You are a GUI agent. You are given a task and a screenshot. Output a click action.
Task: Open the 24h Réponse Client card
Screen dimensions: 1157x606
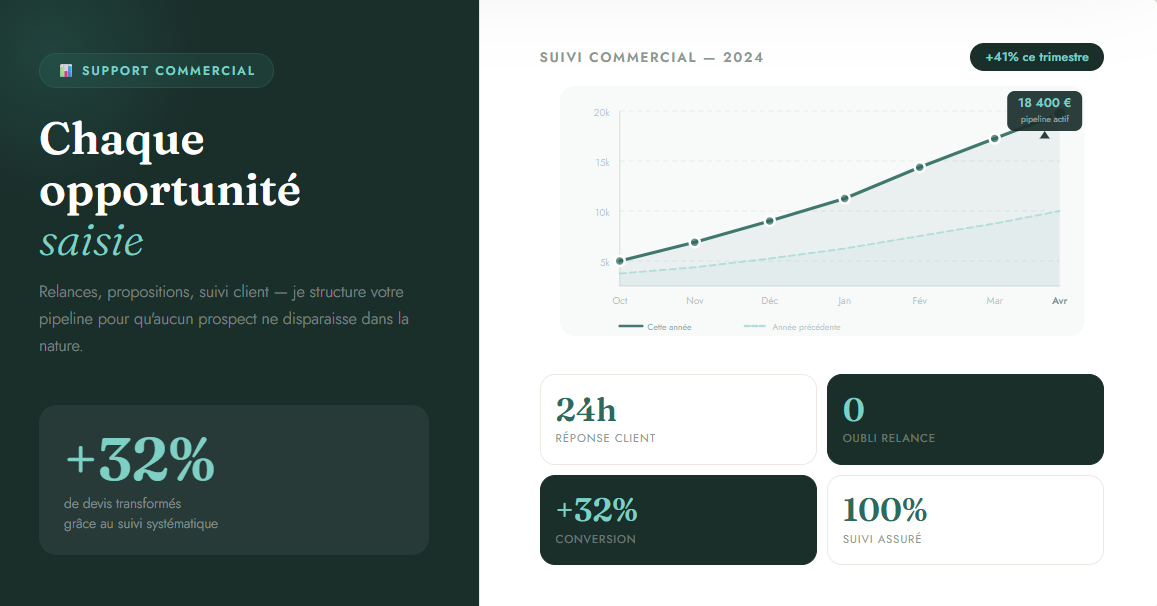click(x=678, y=419)
